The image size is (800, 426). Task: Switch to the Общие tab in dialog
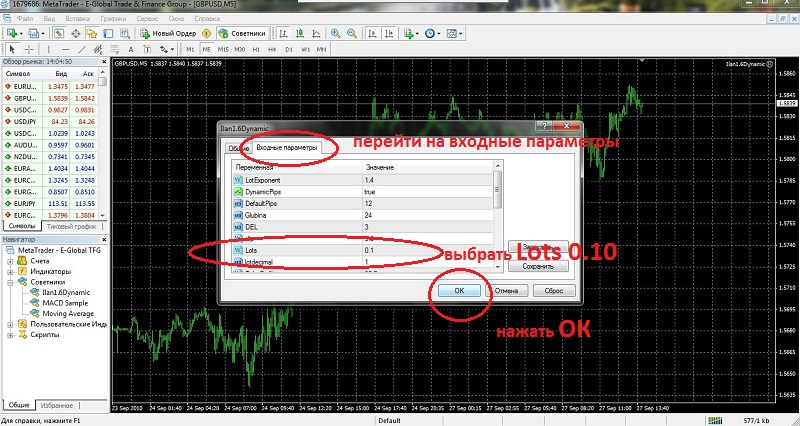coord(237,148)
